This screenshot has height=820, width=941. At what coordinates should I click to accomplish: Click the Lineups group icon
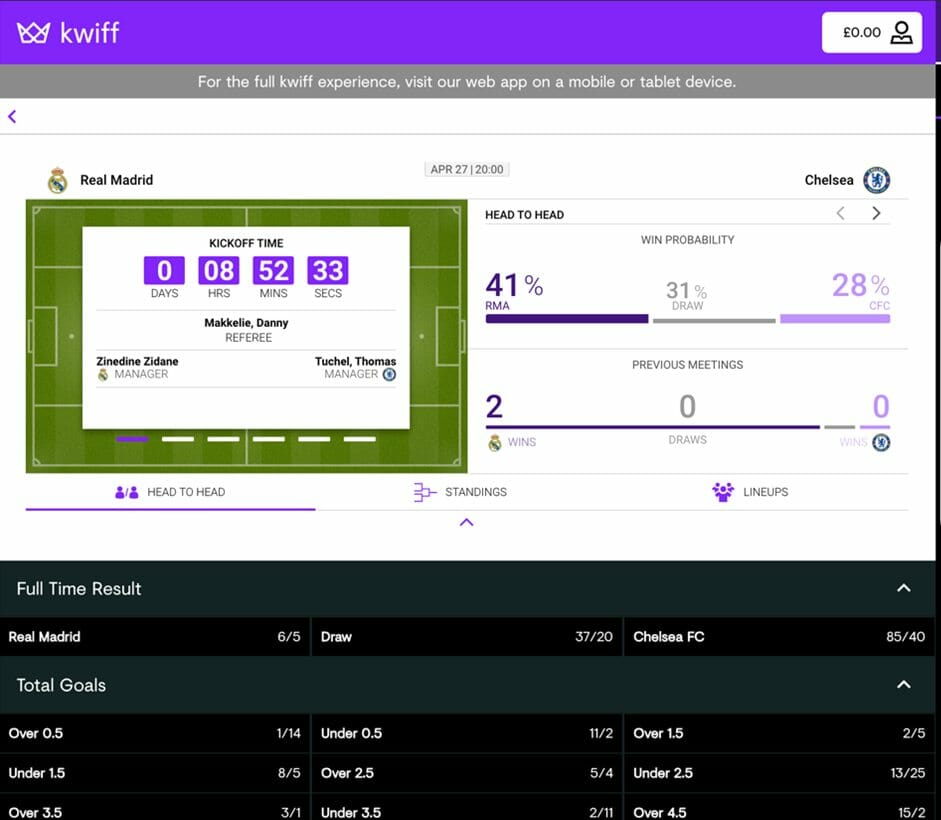pos(723,492)
